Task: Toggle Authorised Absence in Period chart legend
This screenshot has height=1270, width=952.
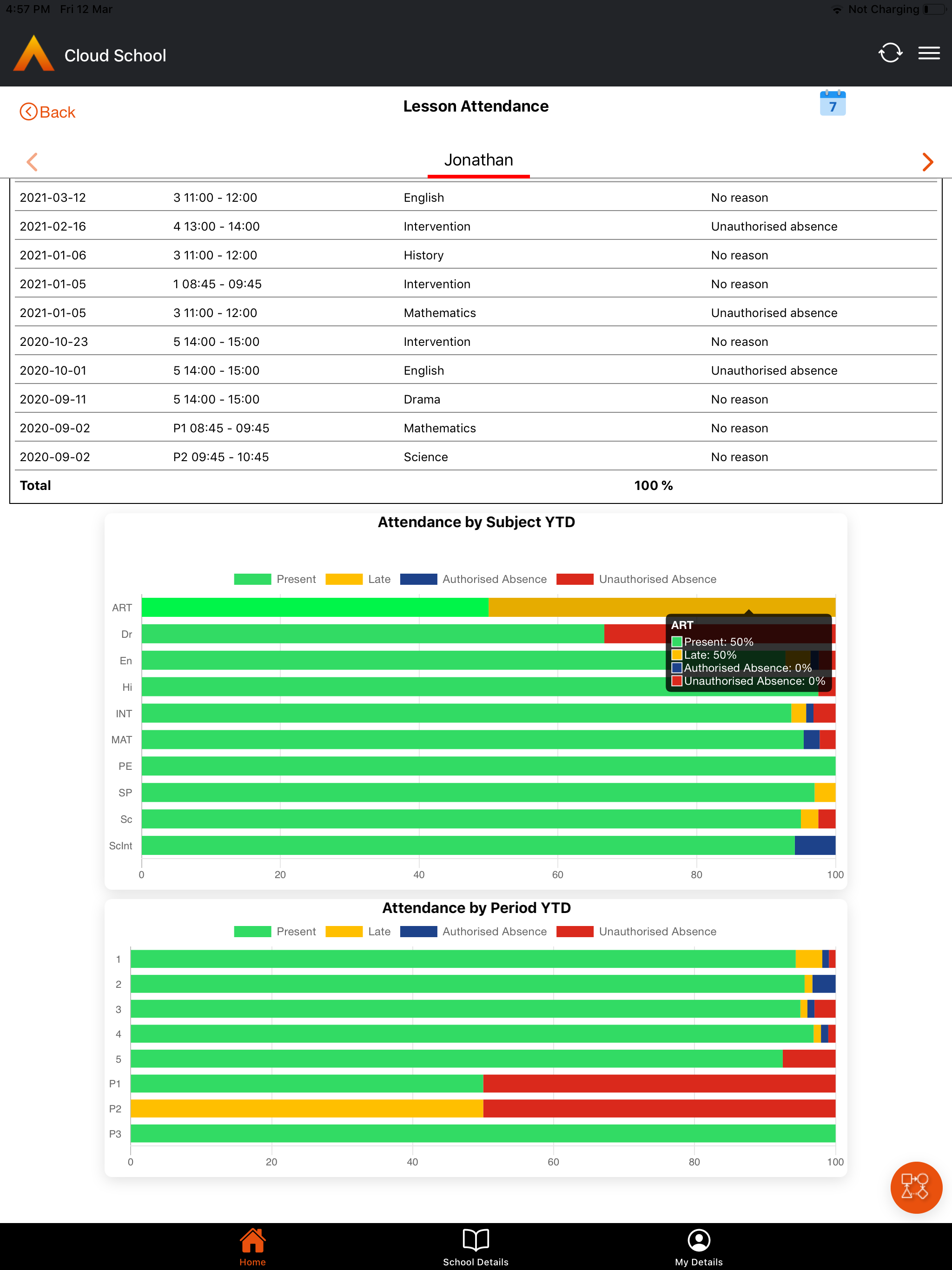Action: [473, 931]
